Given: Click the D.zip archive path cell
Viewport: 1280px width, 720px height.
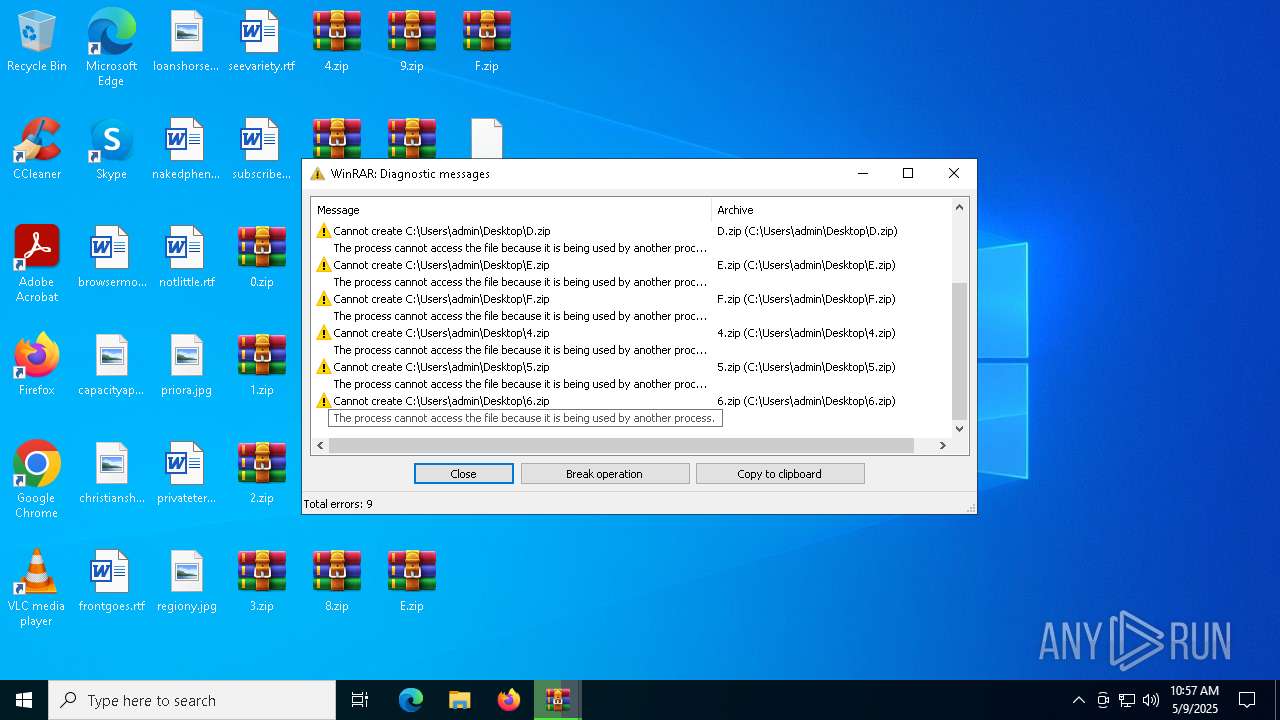Looking at the screenshot, I should (807, 231).
